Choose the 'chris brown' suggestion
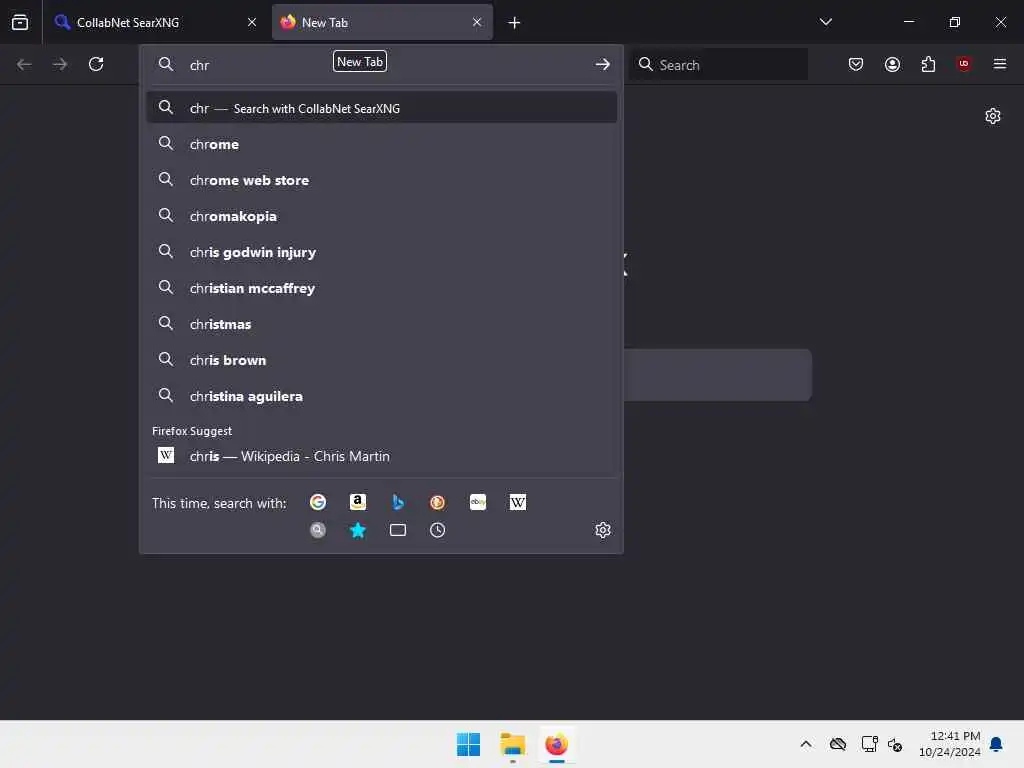This screenshot has width=1024, height=768. (382, 360)
